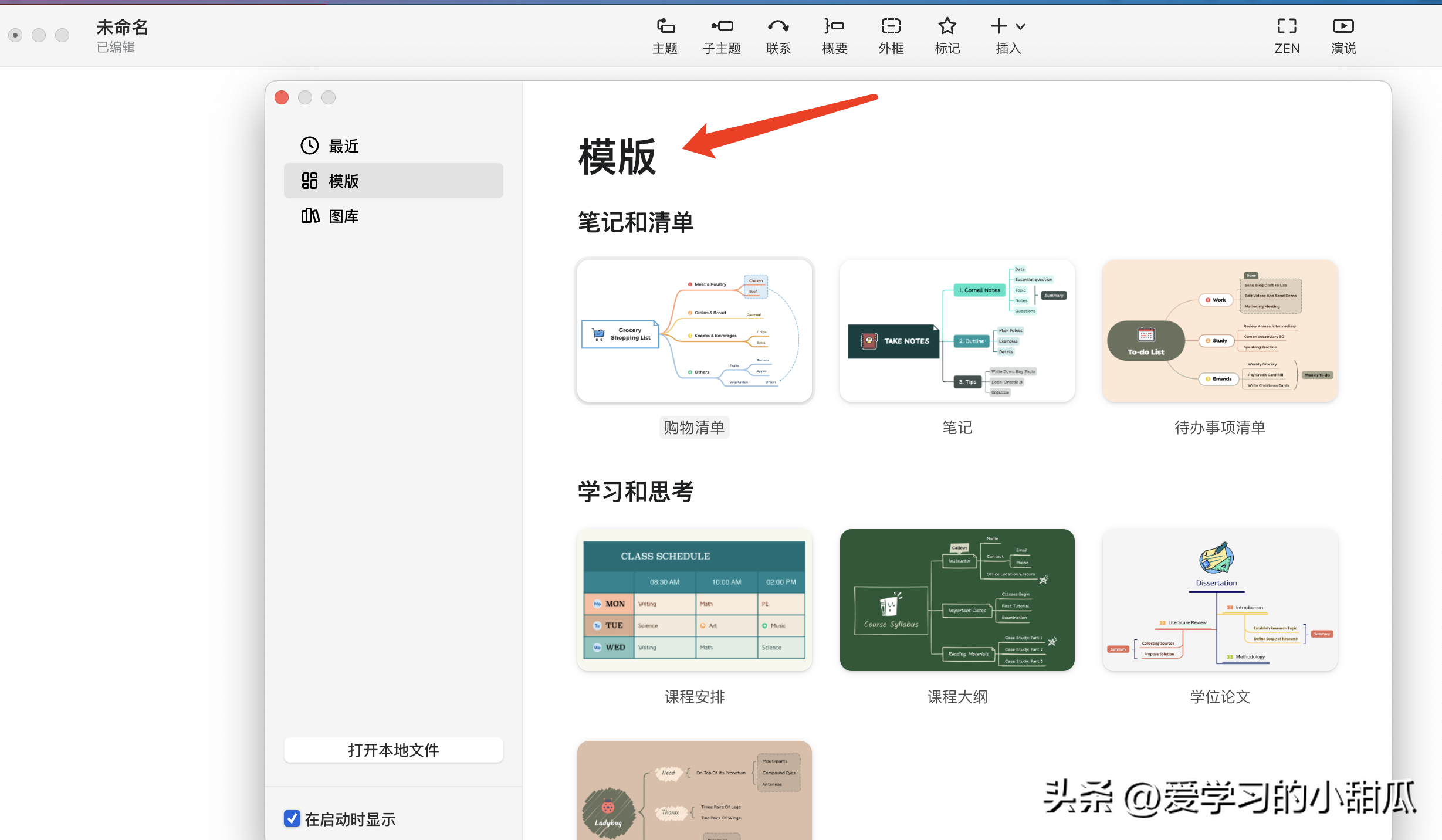Open the 最近 (Recent) sidebar item
The image size is (1442, 840).
tap(394, 145)
